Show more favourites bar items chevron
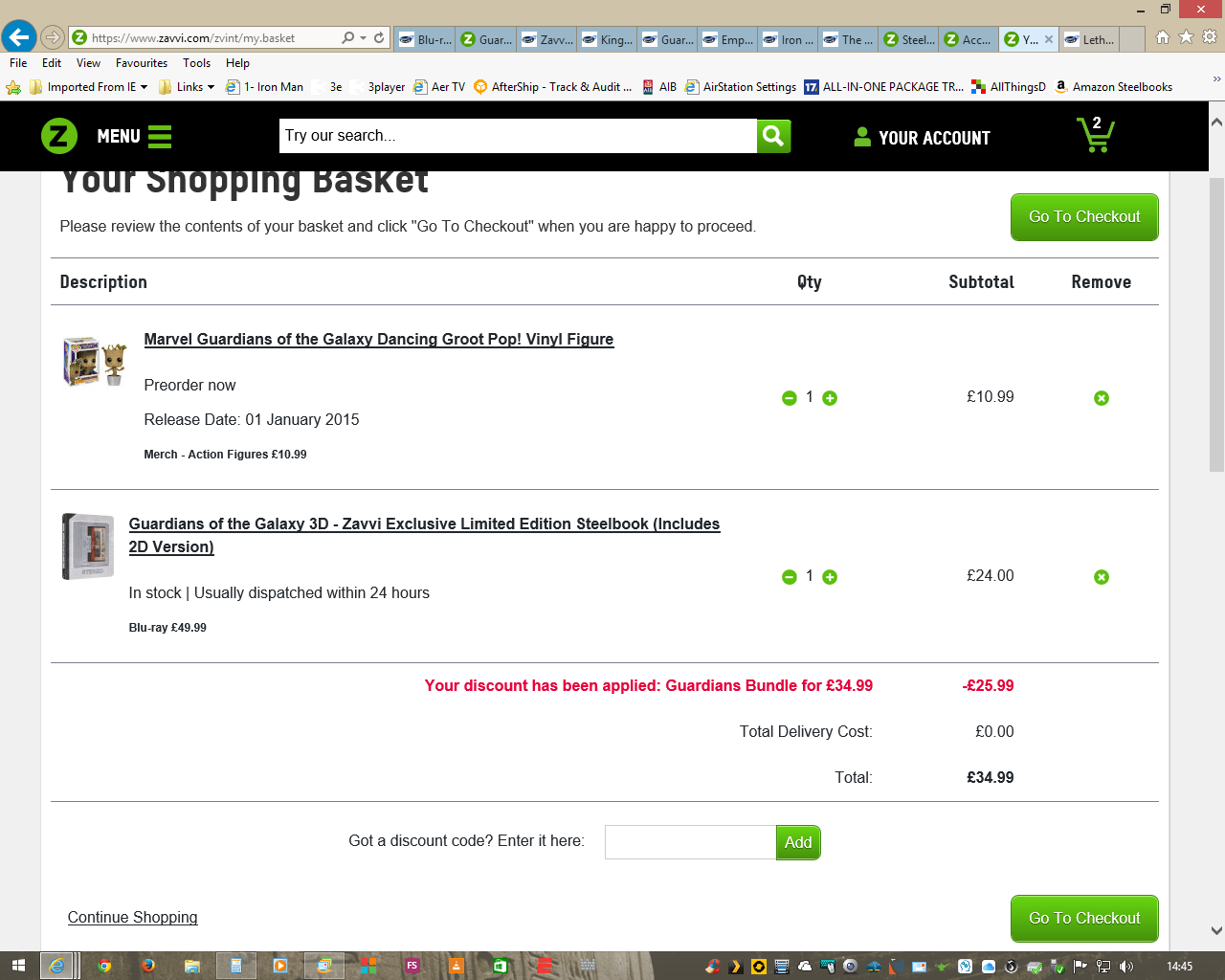The height and width of the screenshot is (980, 1225). [x=1216, y=79]
